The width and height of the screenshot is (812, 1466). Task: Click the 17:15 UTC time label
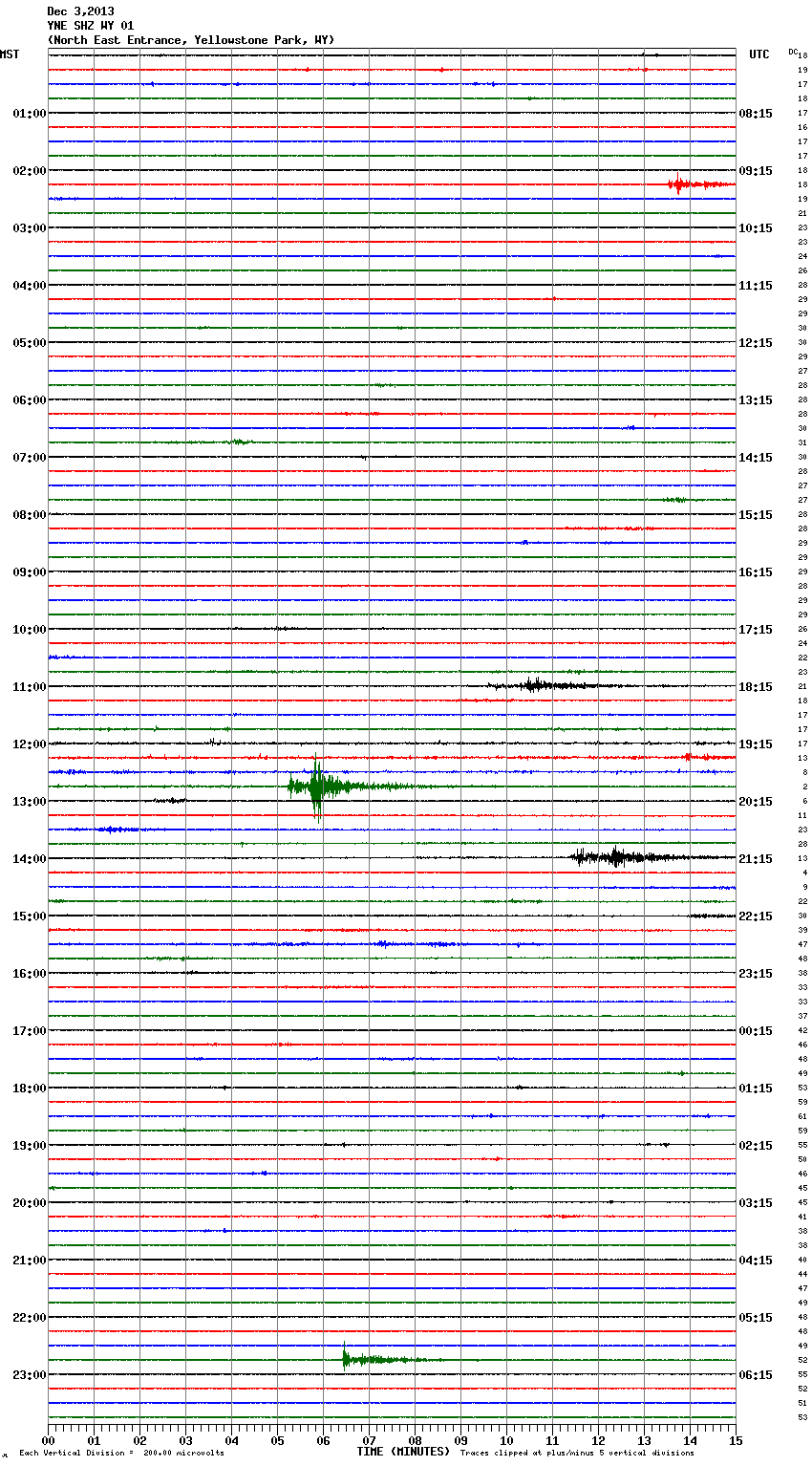pyautogui.click(x=756, y=630)
